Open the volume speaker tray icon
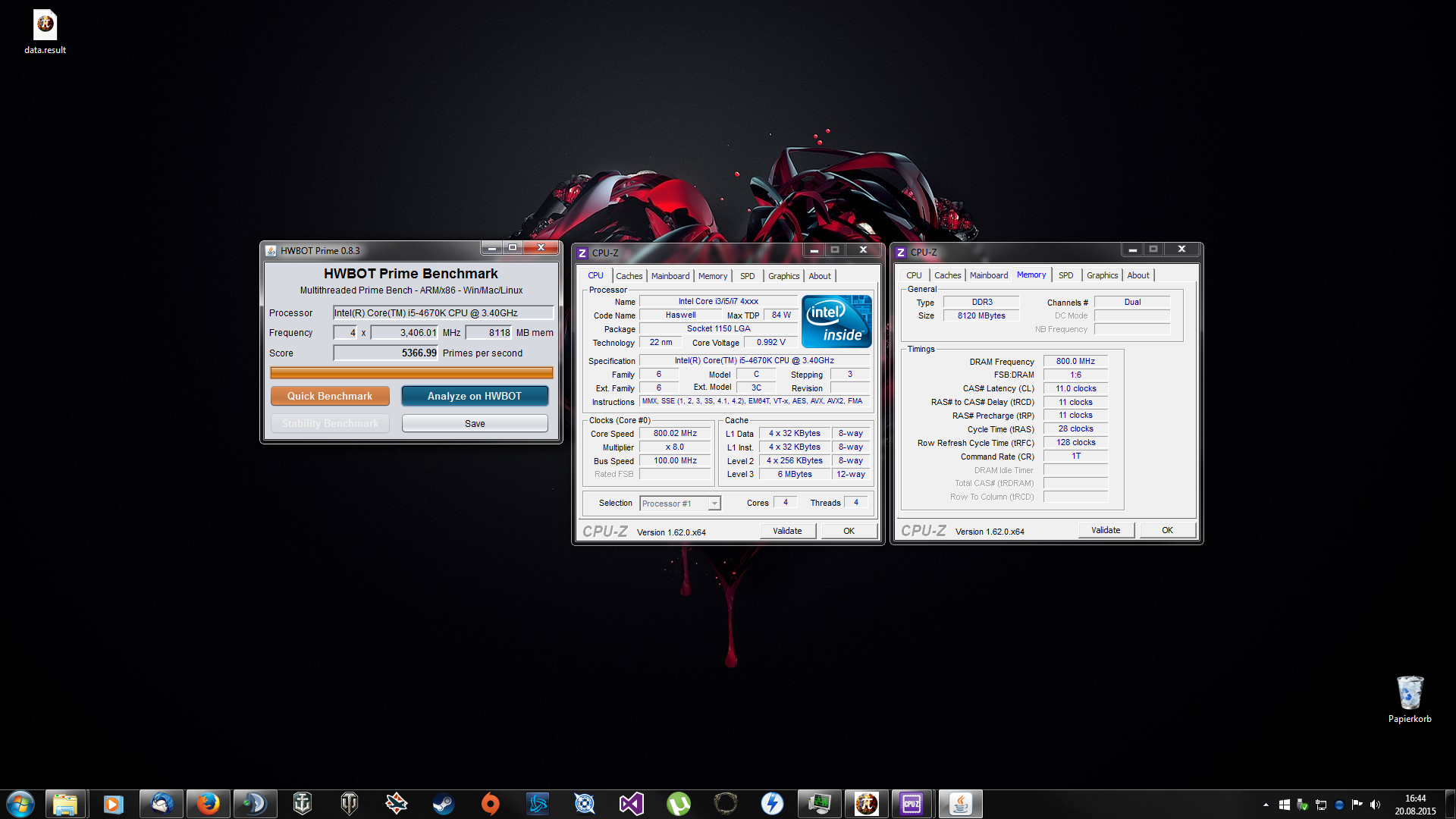Screen dimensions: 1456x819 [x=1375, y=805]
